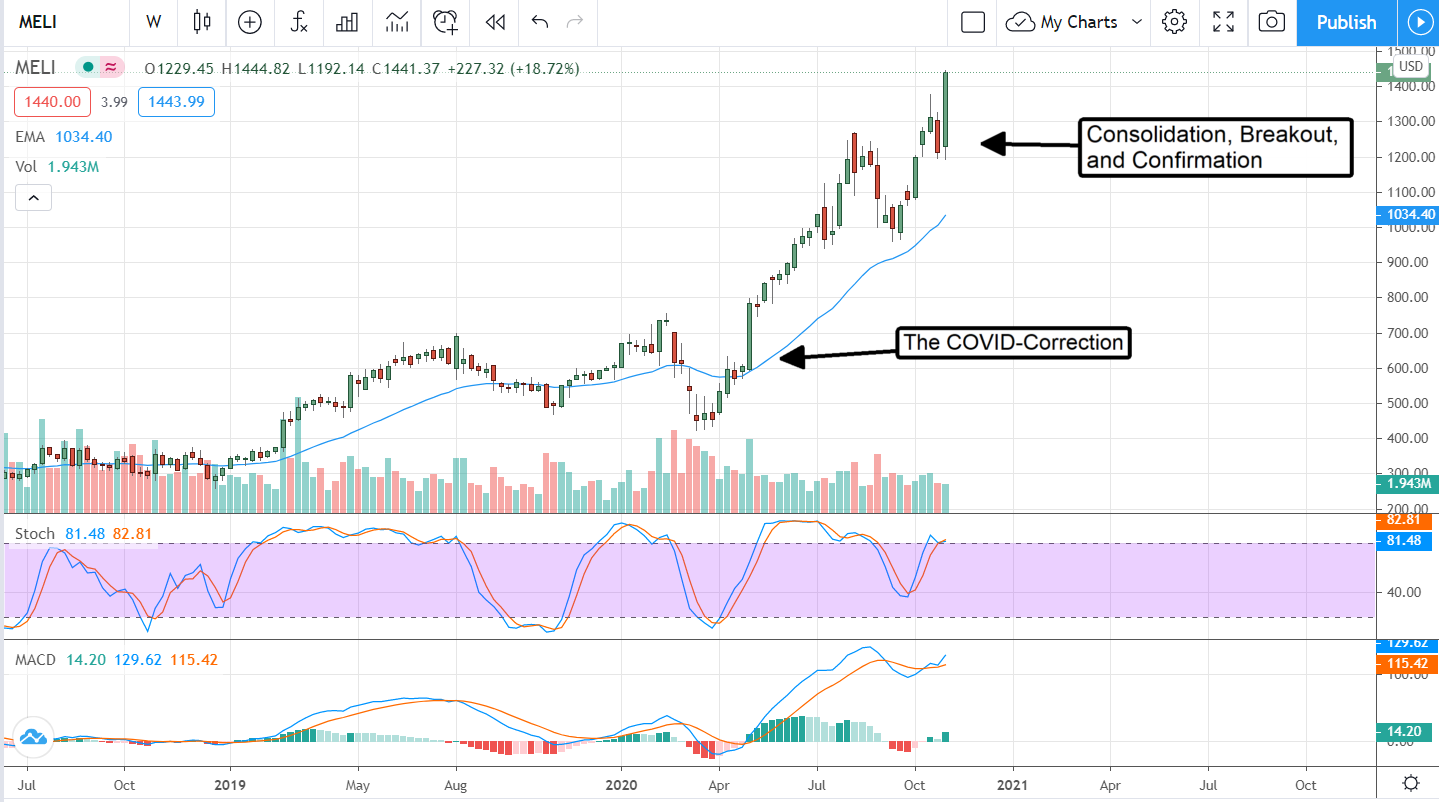Click the Compare or add symbol plus icon
Image resolution: width=1439 pixels, height=802 pixels.
tap(250, 22)
